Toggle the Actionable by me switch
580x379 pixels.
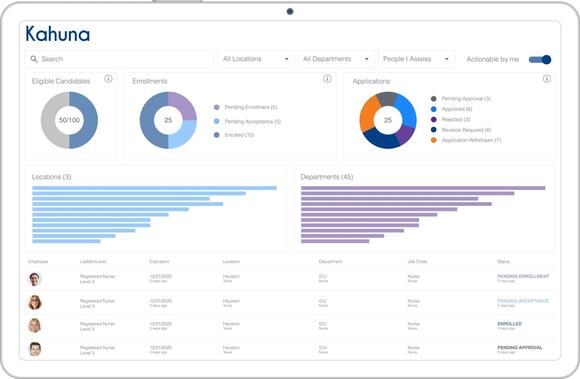click(540, 60)
